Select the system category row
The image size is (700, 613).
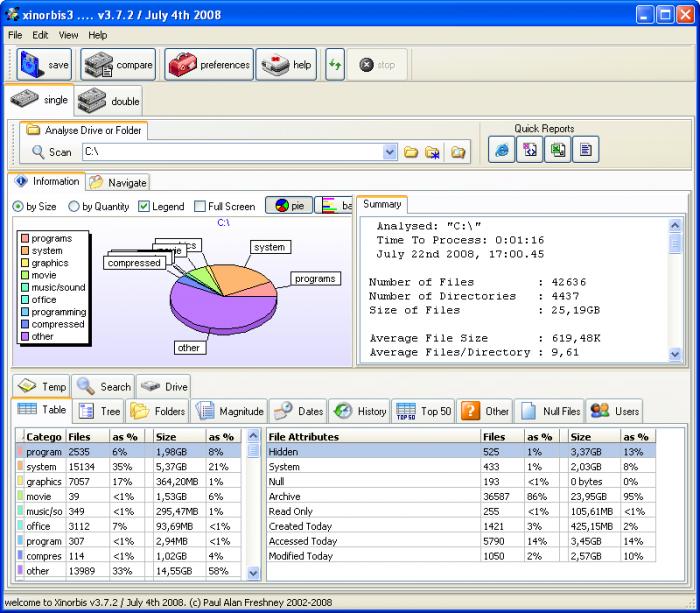[x=129, y=467]
